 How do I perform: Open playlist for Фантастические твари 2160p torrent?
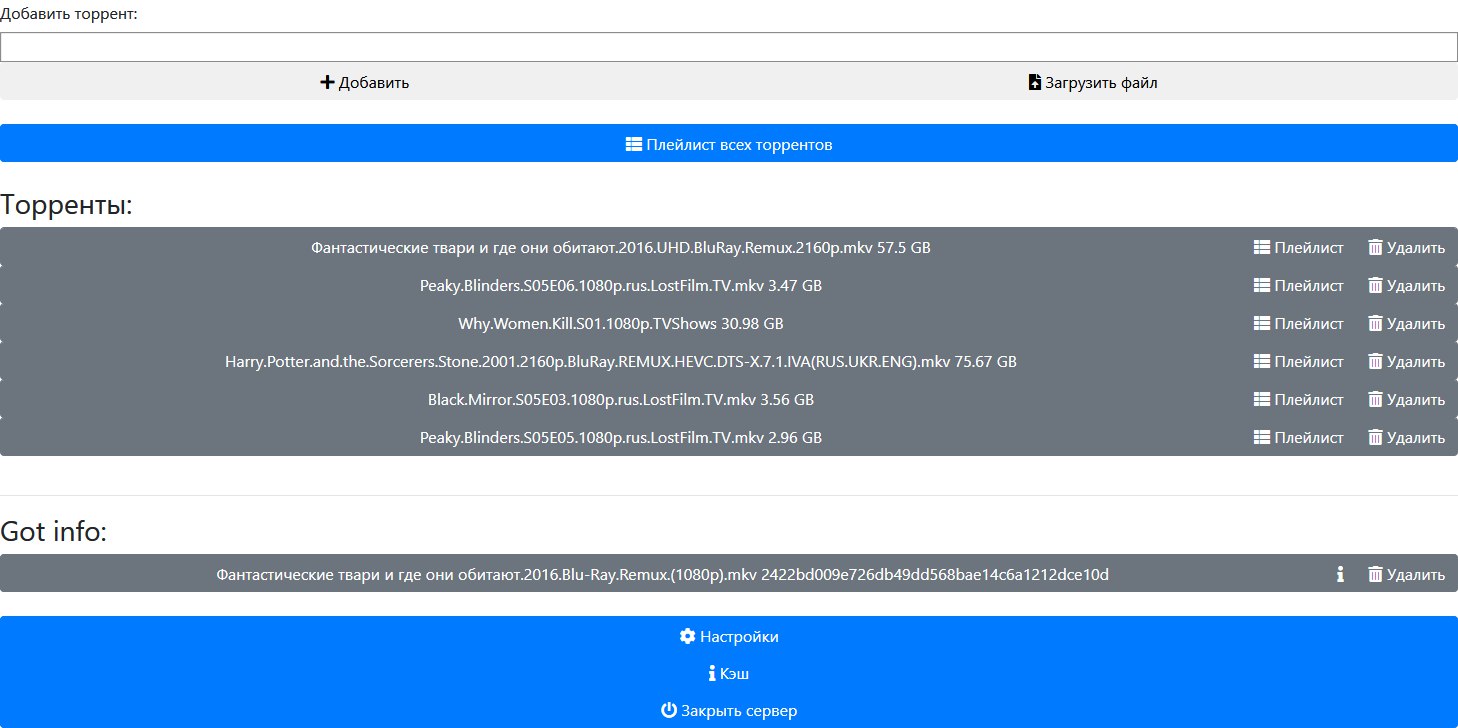pyautogui.click(x=1298, y=247)
